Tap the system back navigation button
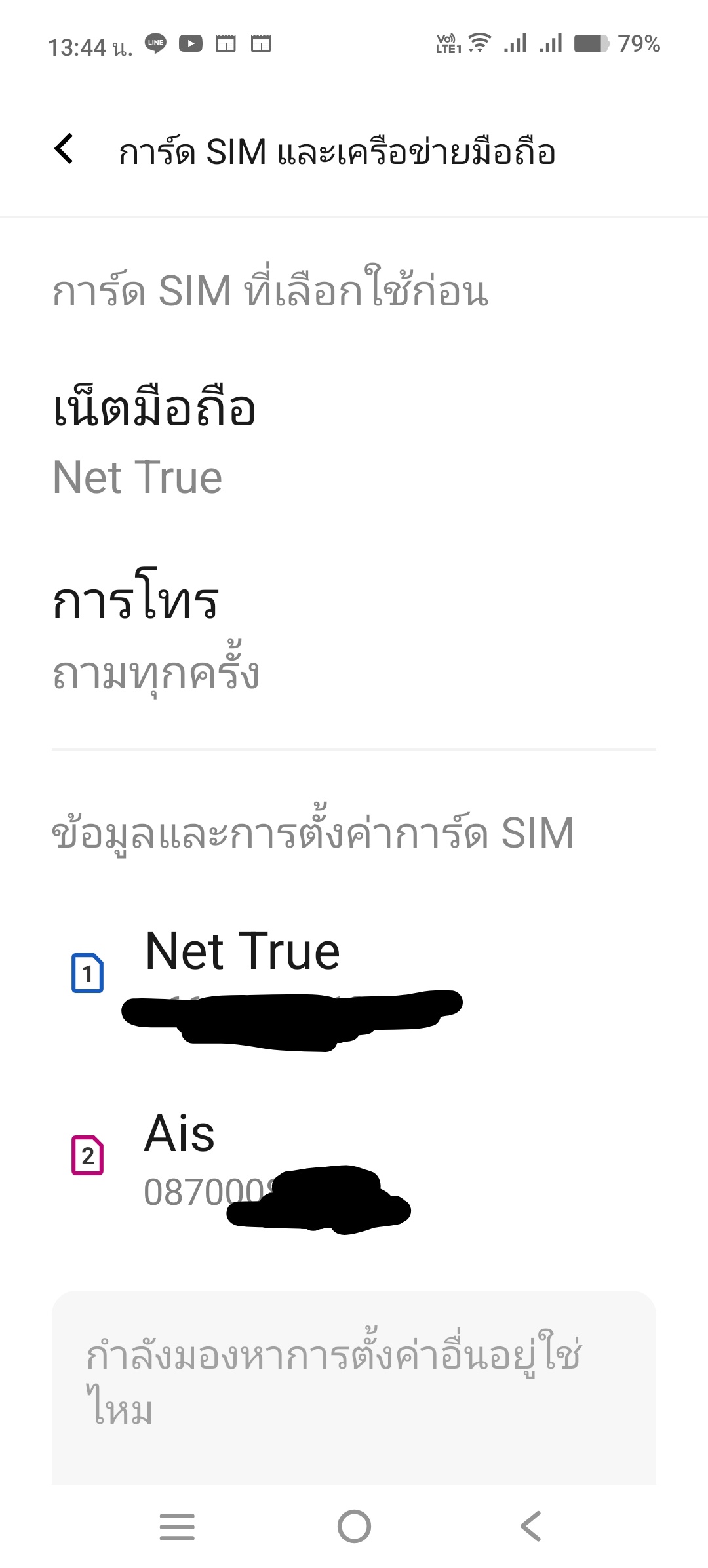The width and height of the screenshot is (708, 1568). coord(531,1527)
